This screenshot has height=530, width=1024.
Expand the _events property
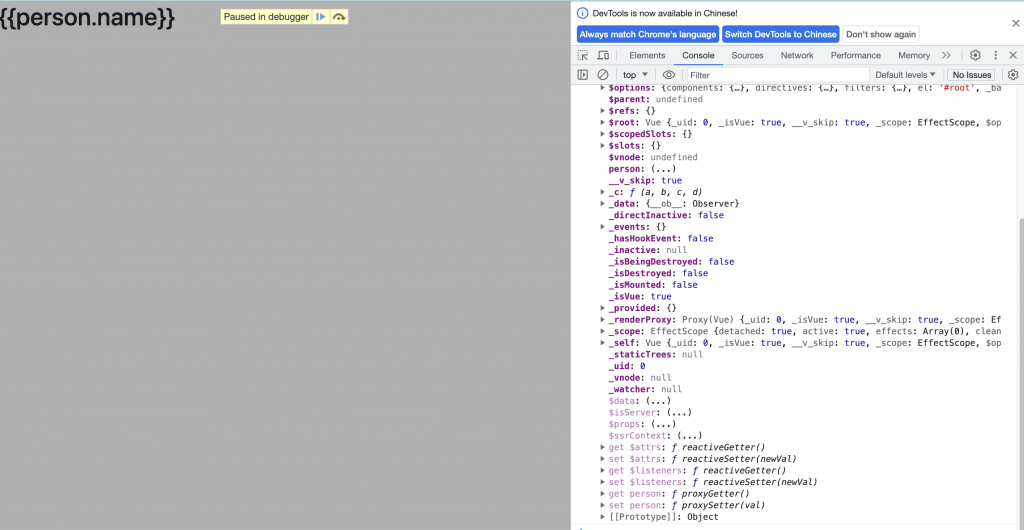(x=603, y=226)
